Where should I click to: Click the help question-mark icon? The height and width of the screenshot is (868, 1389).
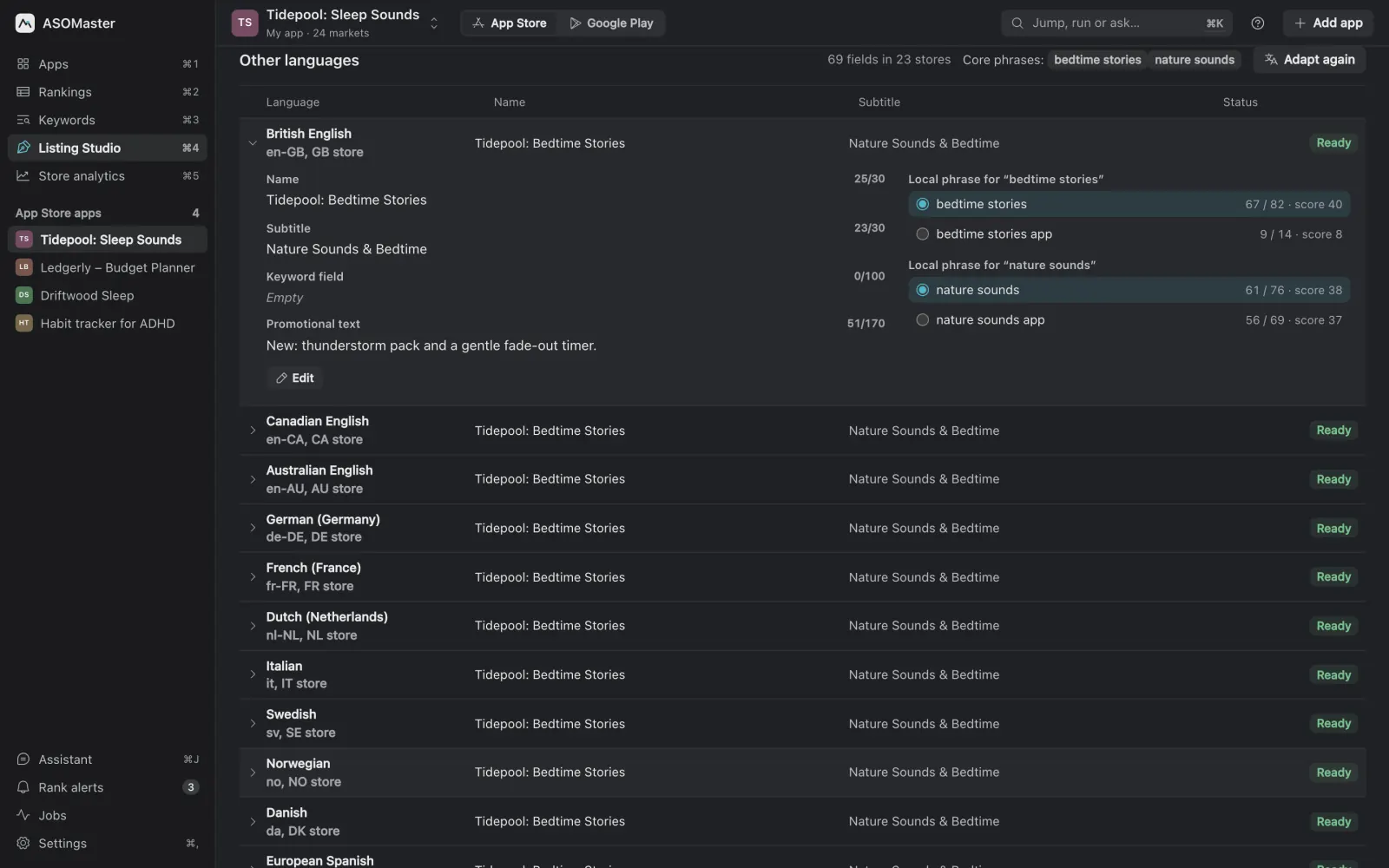(x=1257, y=23)
